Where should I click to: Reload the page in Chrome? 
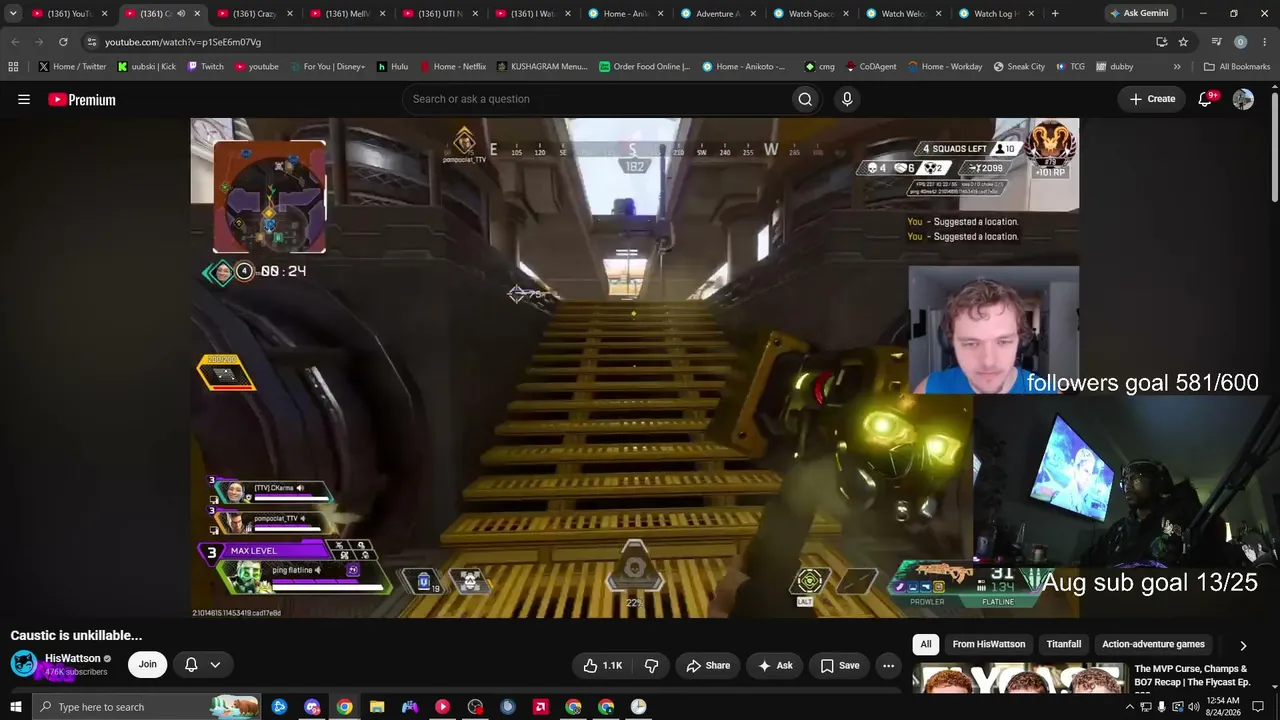(63, 42)
